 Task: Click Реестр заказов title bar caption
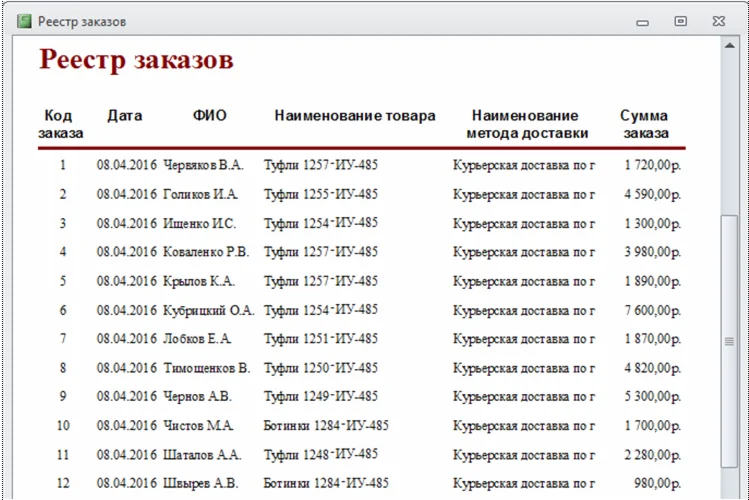coord(82,22)
